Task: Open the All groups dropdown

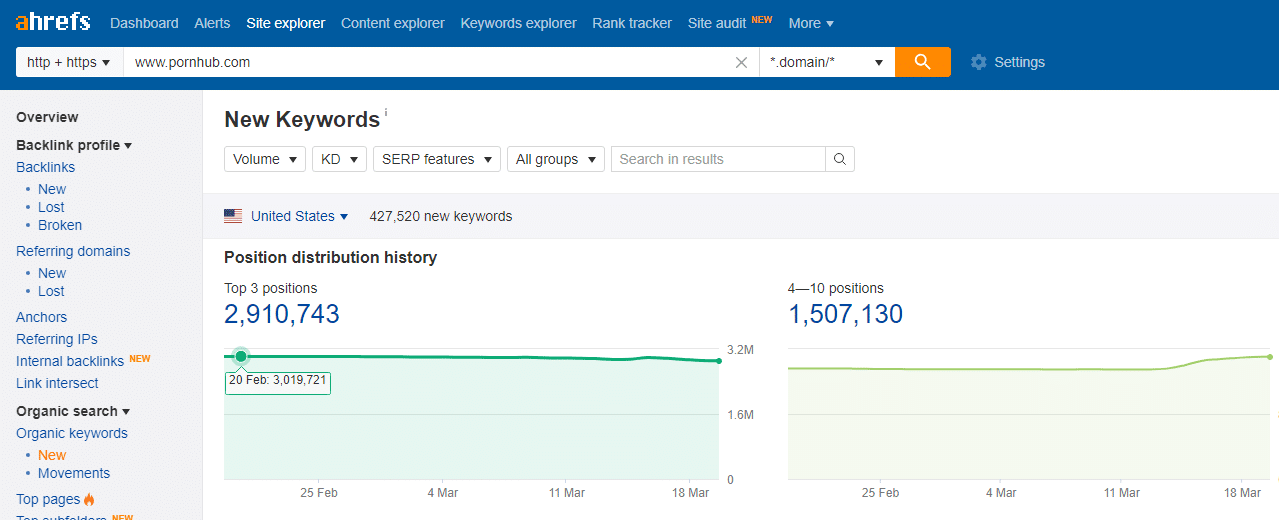Action: [555, 159]
